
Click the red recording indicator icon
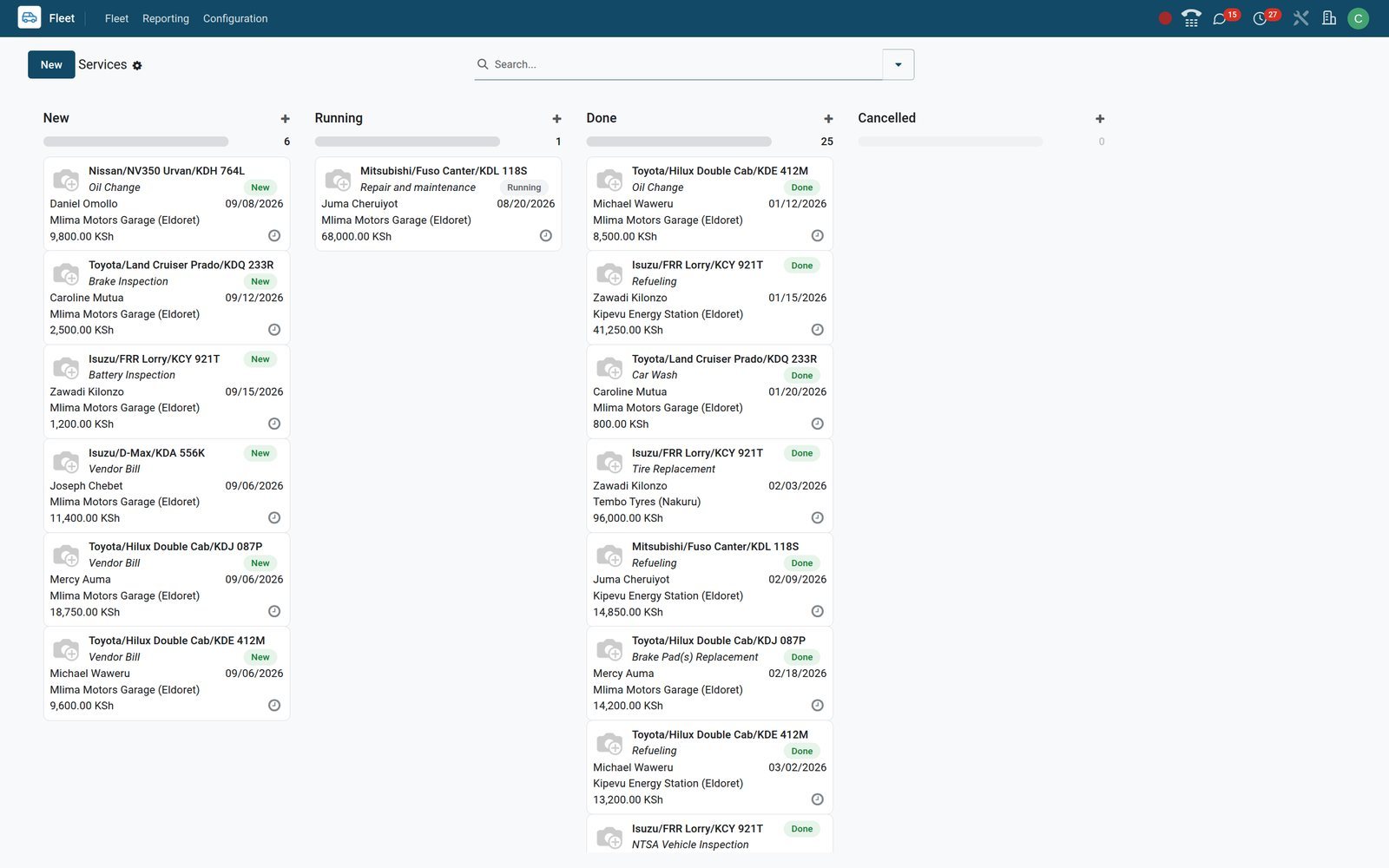[x=1165, y=18]
